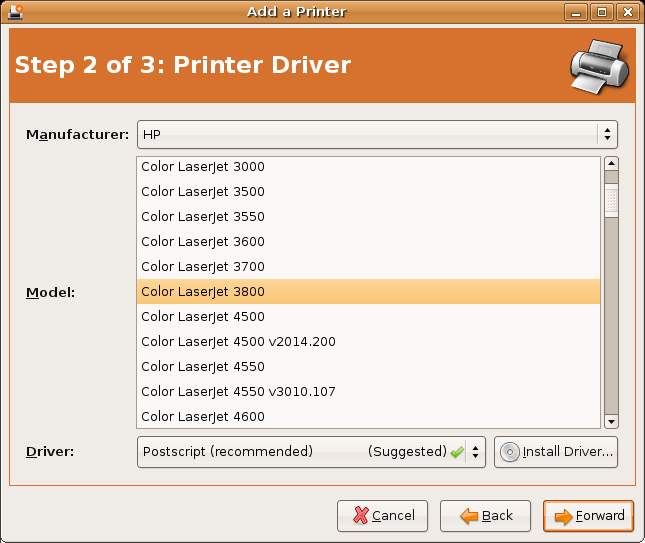Select highlighted Color LaserJet 3800 row
The width and height of the screenshot is (645, 543).
(369, 292)
